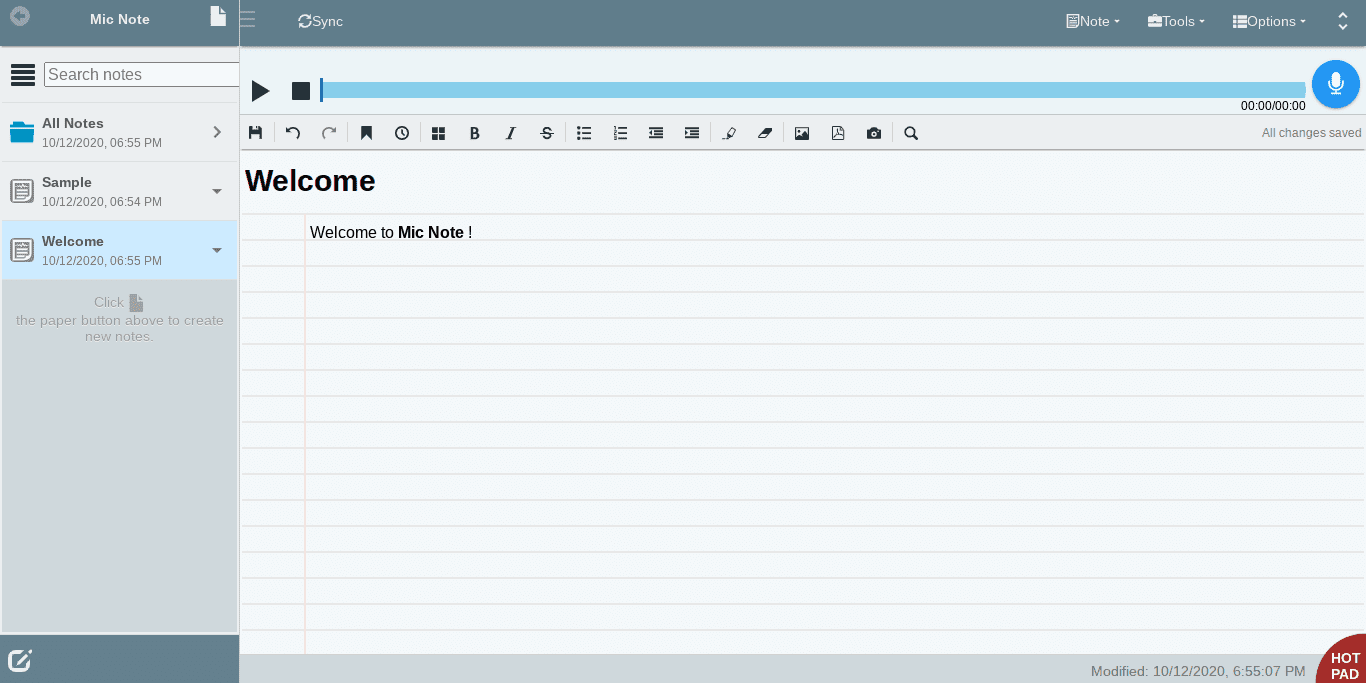This screenshot has width=1366, height=683.
Task: Open the Sample note dropdown arrow
Action: coord(217,191)
